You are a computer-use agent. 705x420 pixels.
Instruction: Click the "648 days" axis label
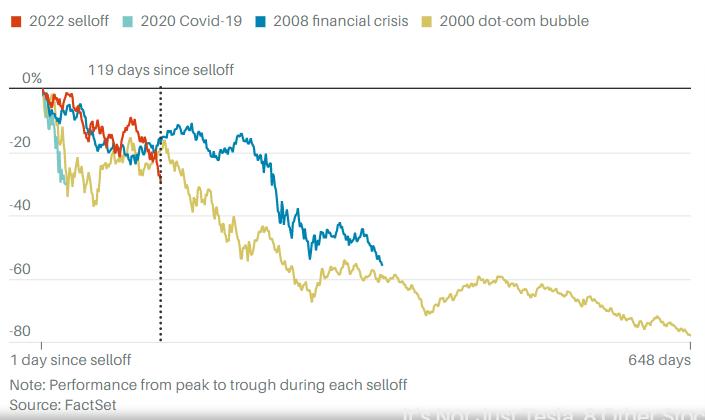tap(659, 359)
